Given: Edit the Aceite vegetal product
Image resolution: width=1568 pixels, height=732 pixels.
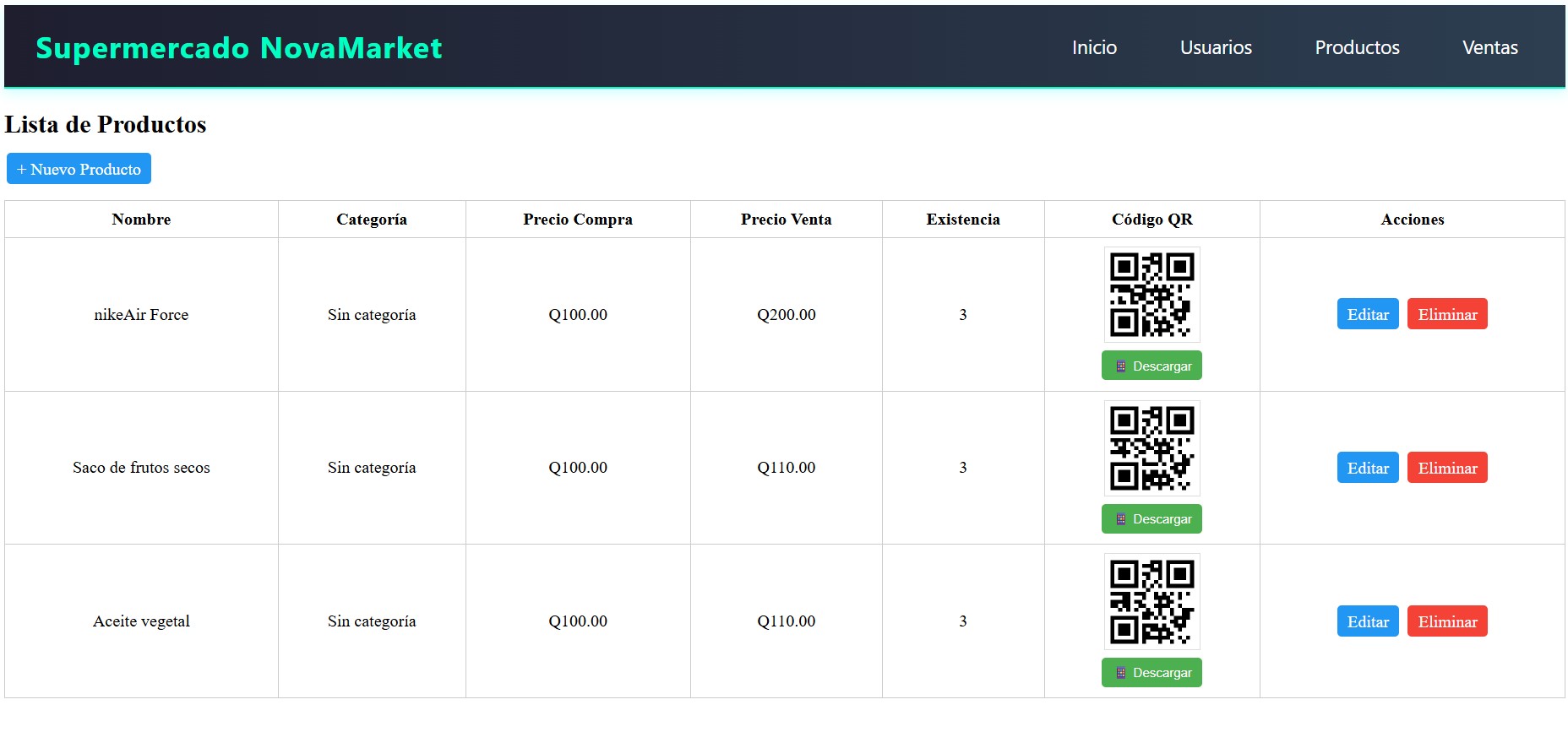Looking at the screenshot, I should click(1368, 621).
